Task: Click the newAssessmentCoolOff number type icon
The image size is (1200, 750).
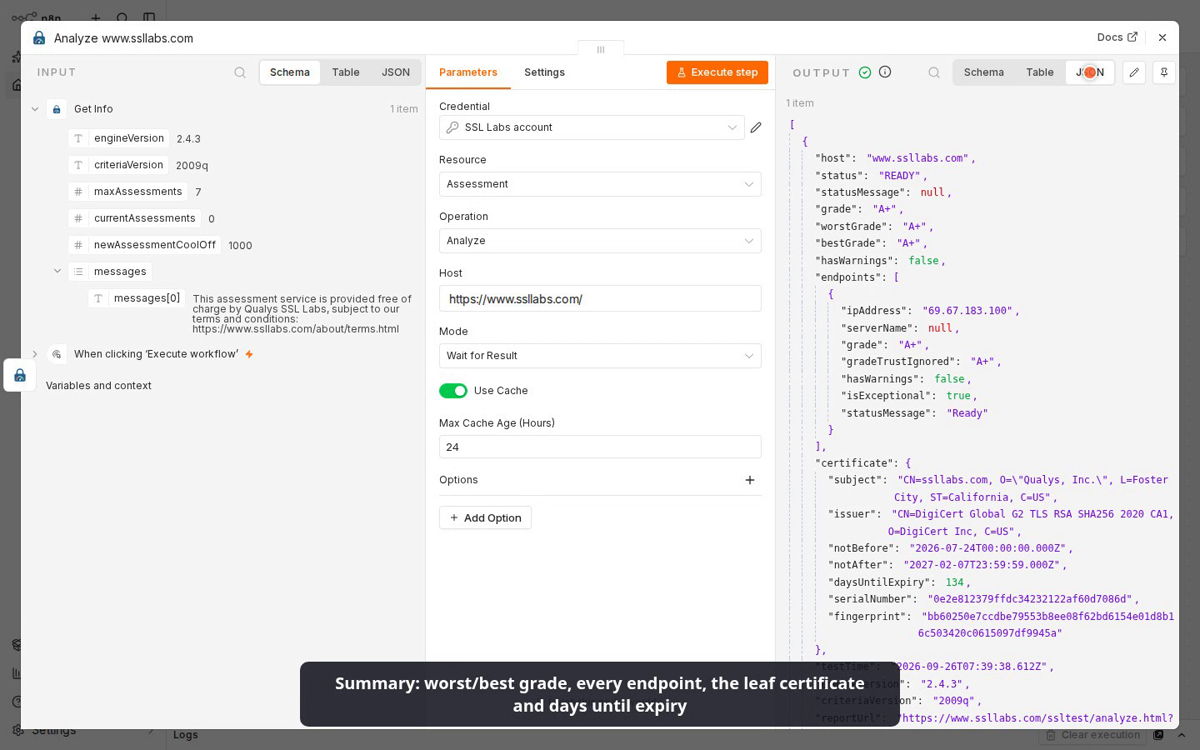Action: point(78,245)
